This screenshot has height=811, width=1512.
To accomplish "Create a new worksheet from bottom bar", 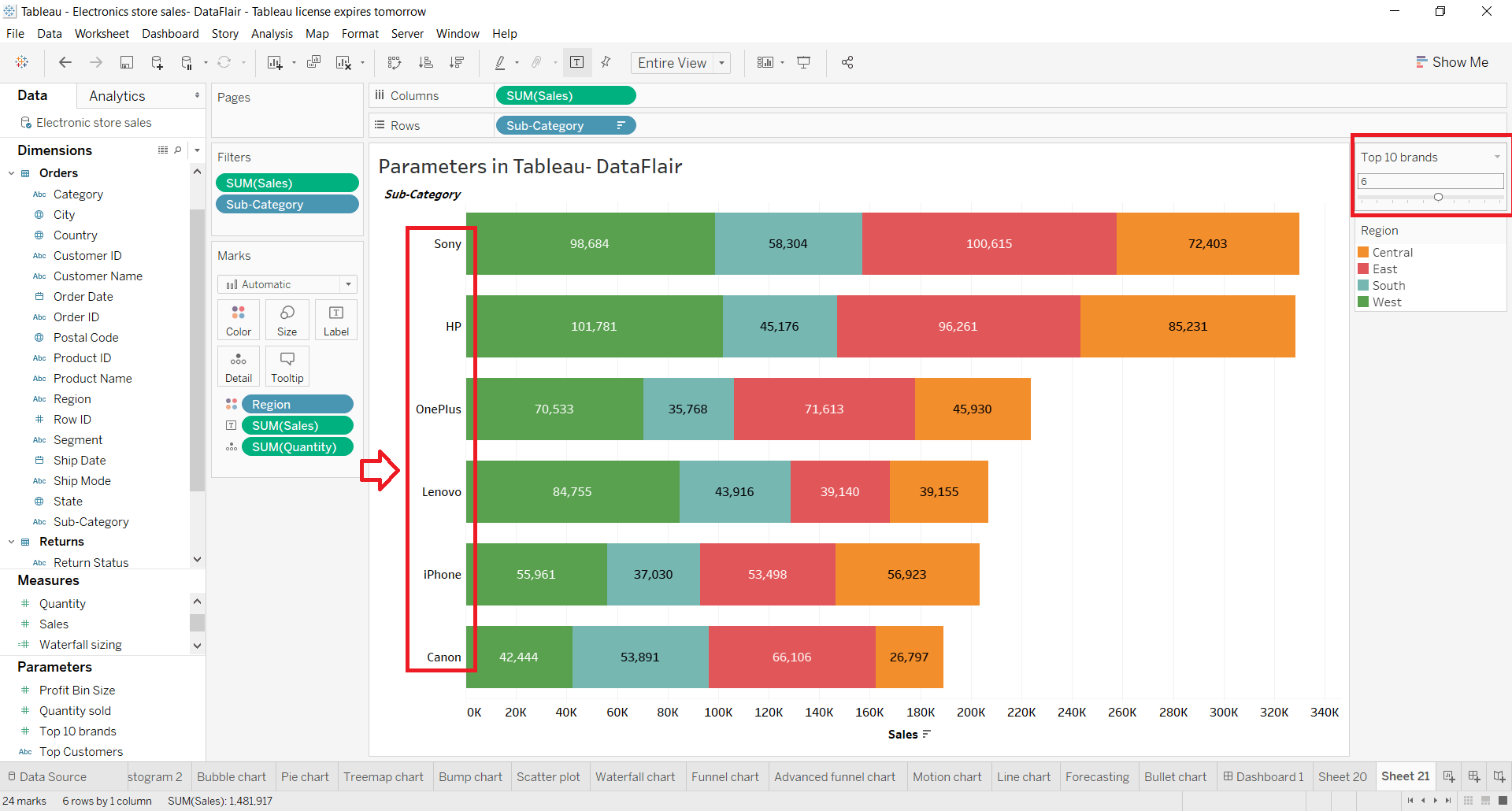I will pyautogui.click(x=1448, y=776).
